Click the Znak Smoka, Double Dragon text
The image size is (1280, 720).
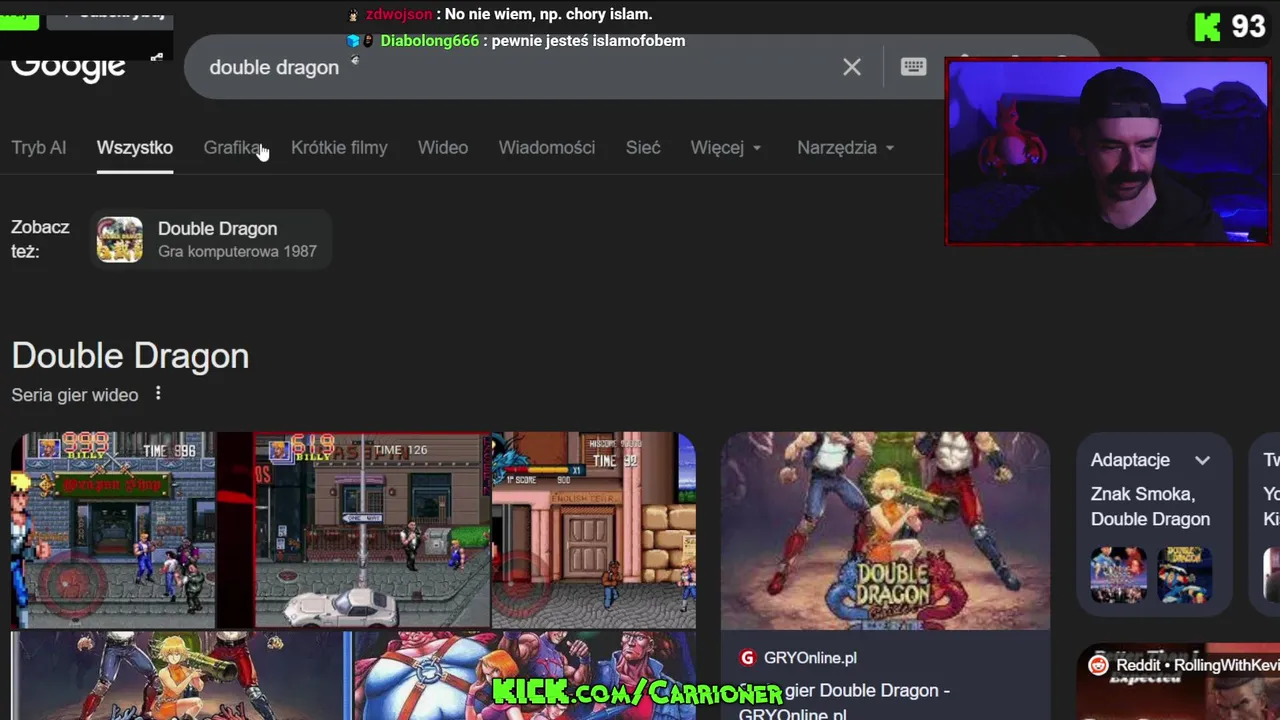pyautogui.click(x=1150, y=506)
